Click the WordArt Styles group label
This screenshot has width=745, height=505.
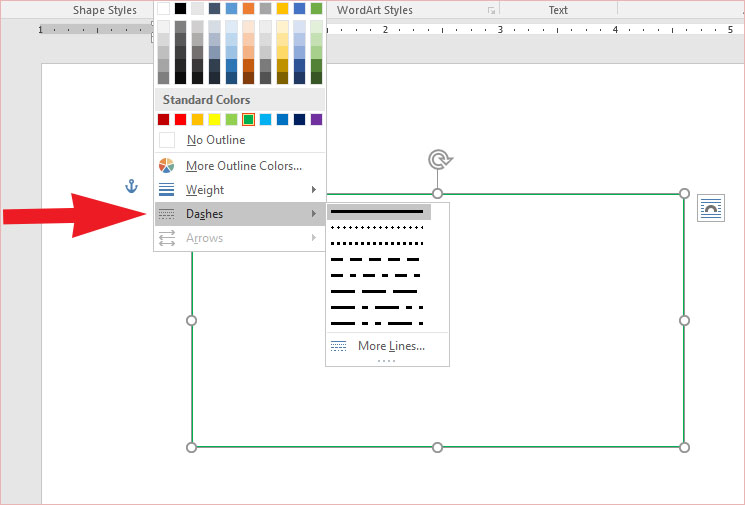click(374, 10)
